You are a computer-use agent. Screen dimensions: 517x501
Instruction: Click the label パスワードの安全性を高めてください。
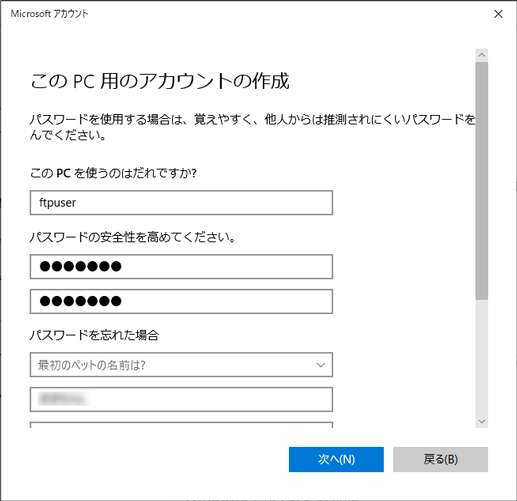(133, 237)
